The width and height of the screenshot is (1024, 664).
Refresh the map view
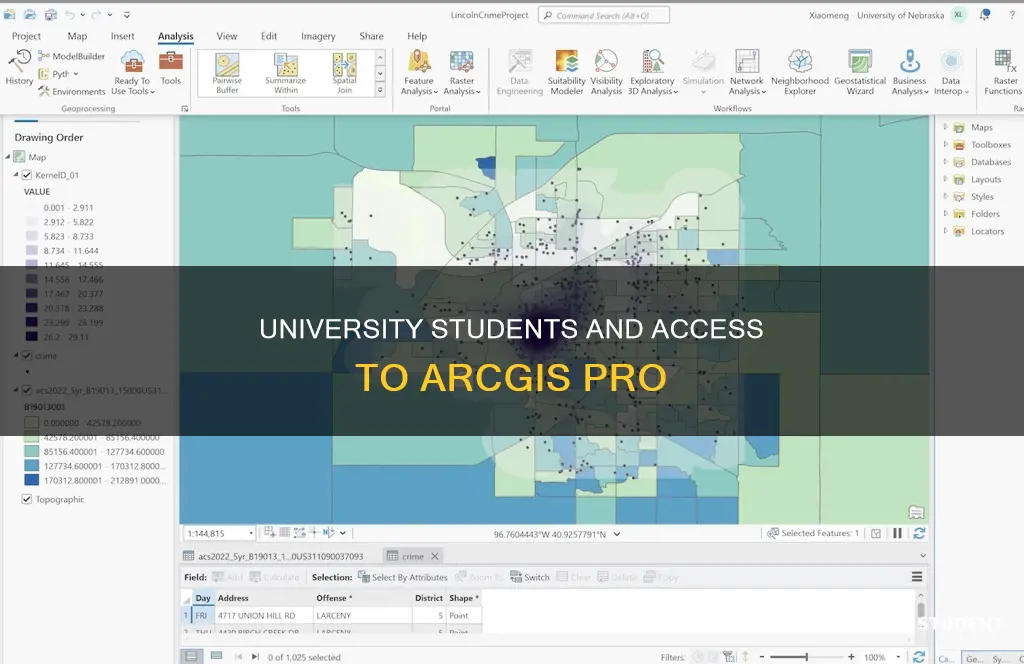point(919,533)
